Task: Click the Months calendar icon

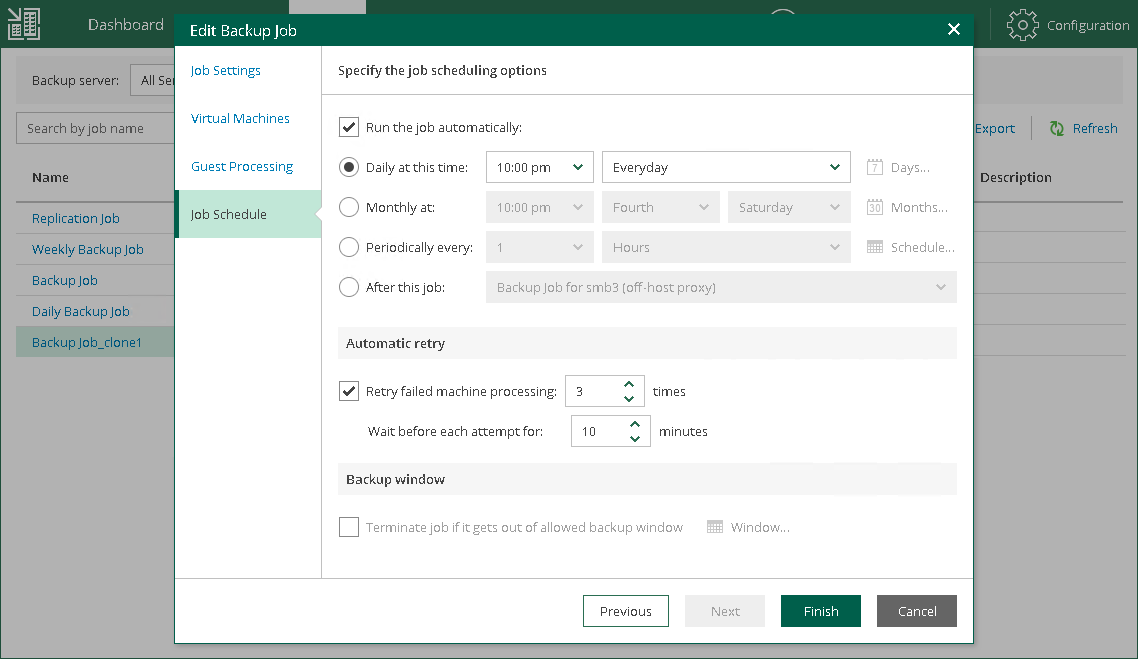Action: (x=875, y=207)
